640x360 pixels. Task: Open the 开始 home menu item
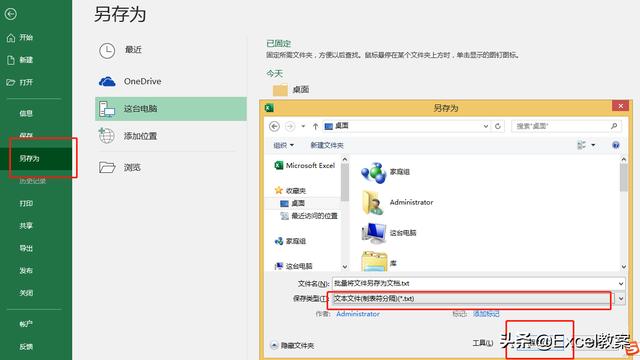pos(20,38)
